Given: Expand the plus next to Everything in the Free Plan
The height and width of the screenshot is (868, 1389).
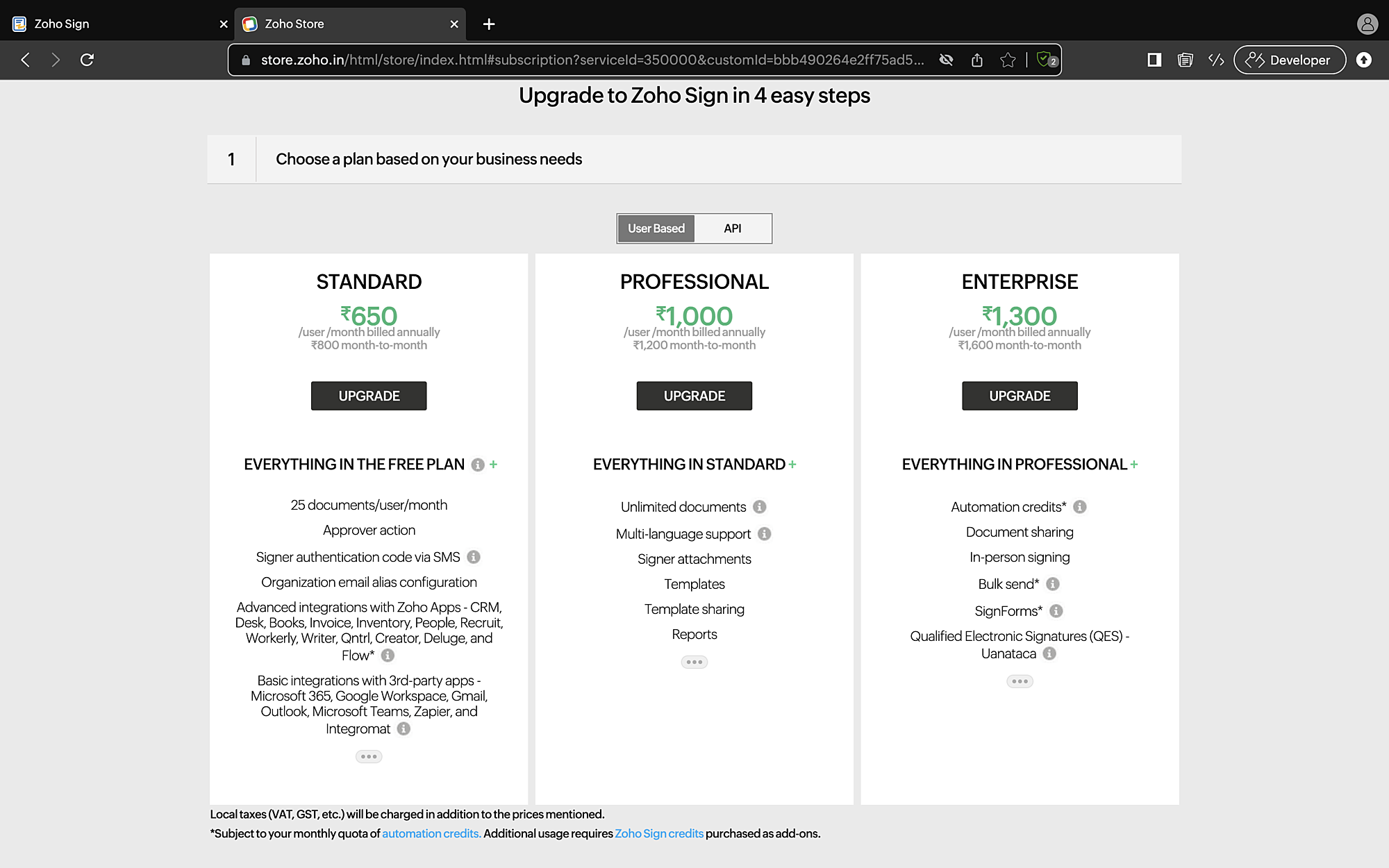Looking at the screenshot, I should point(493,465).
